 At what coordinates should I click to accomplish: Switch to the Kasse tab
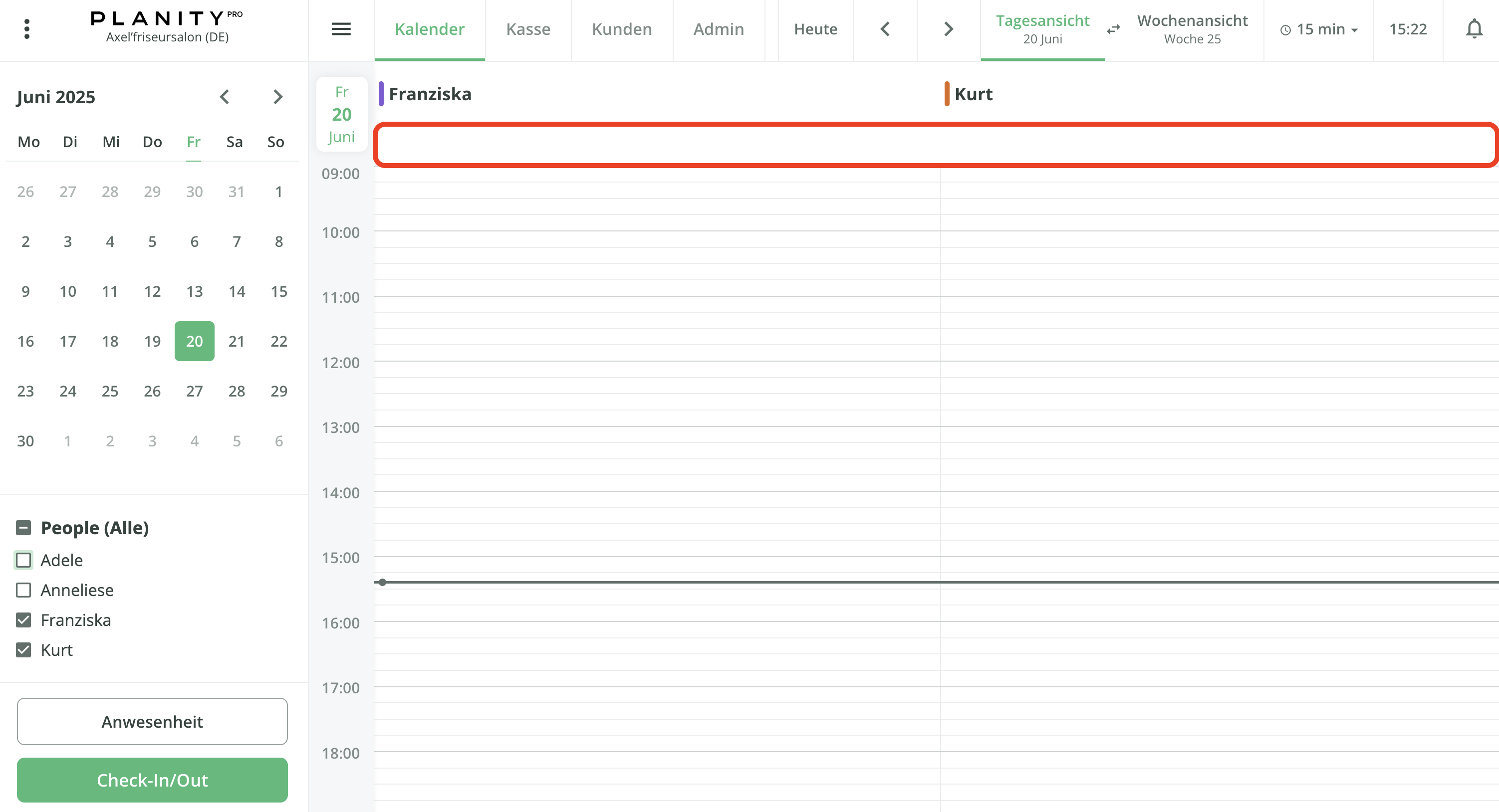coord(528,29)
